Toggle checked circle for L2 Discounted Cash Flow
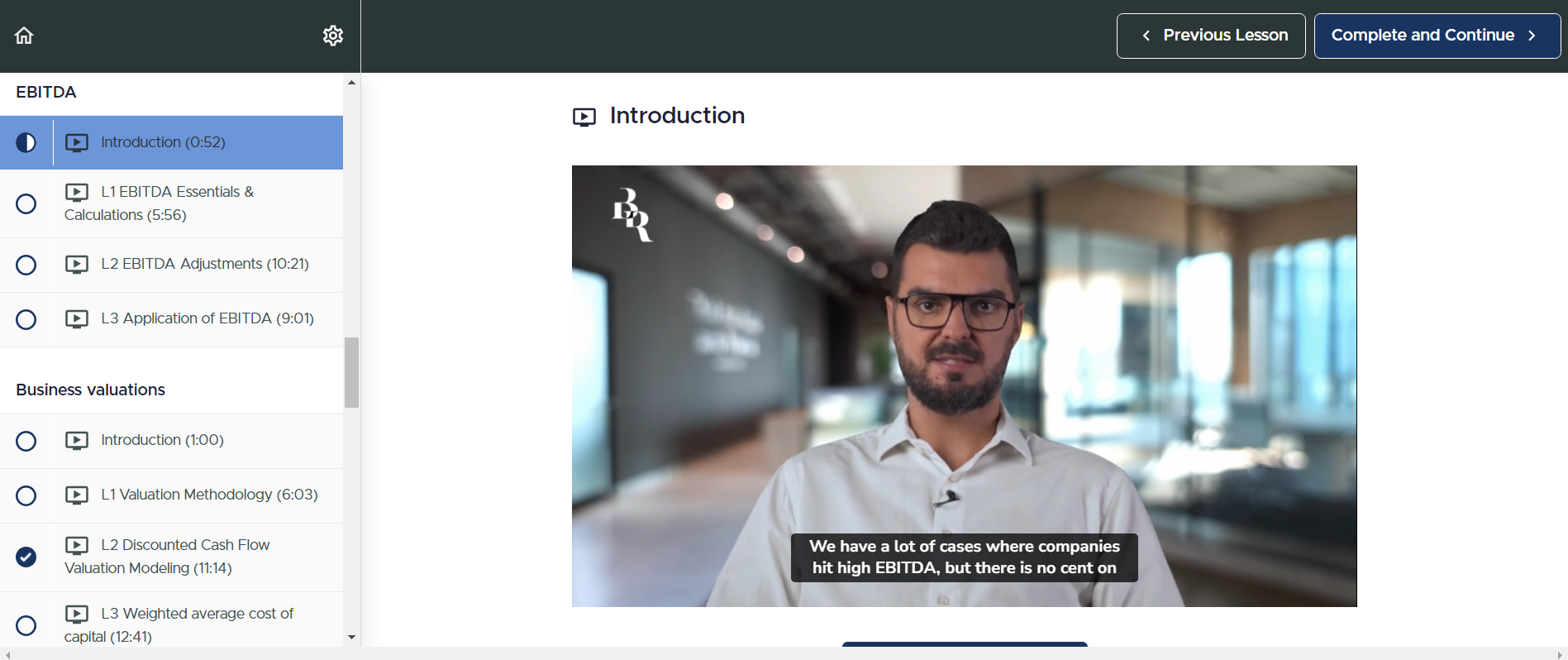The width and height of the screenshot is (1568, 660). 26,557
